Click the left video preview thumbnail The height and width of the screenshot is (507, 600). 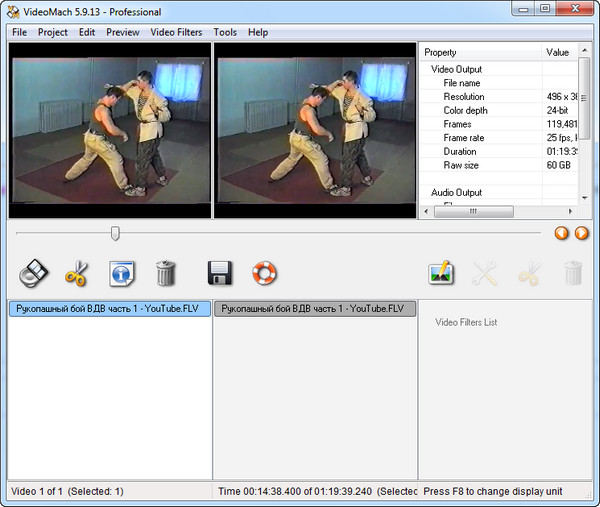pos(109,130)
